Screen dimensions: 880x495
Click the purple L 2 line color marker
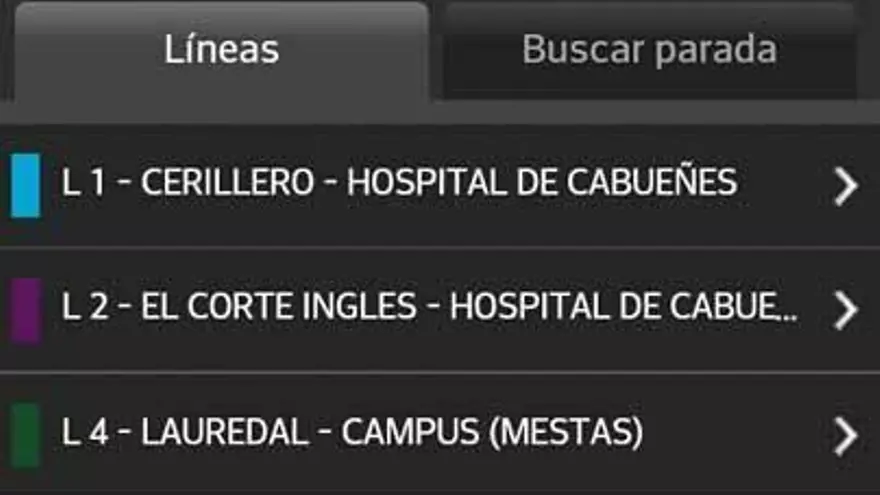[25, 310]
